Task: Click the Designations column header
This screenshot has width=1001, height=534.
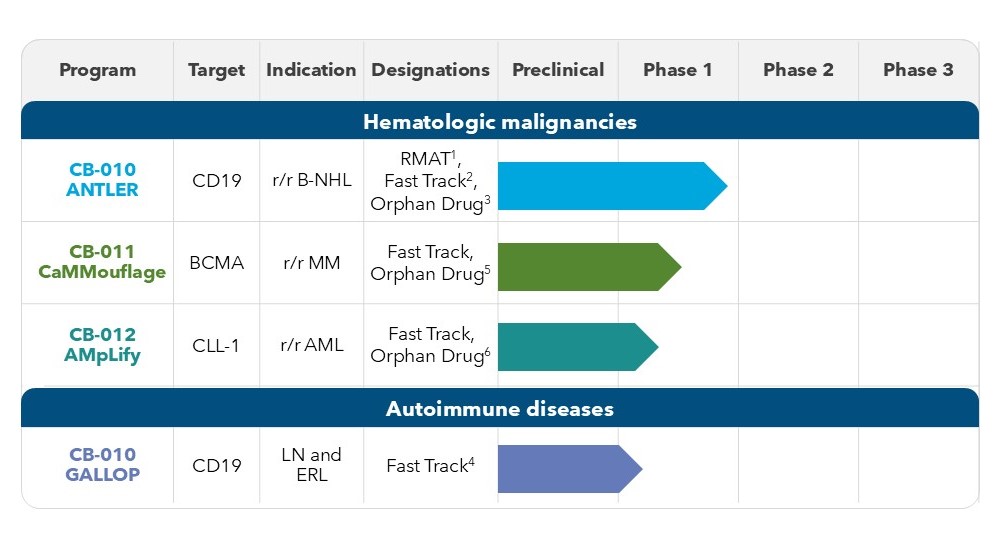Action: tap(430, 70)
